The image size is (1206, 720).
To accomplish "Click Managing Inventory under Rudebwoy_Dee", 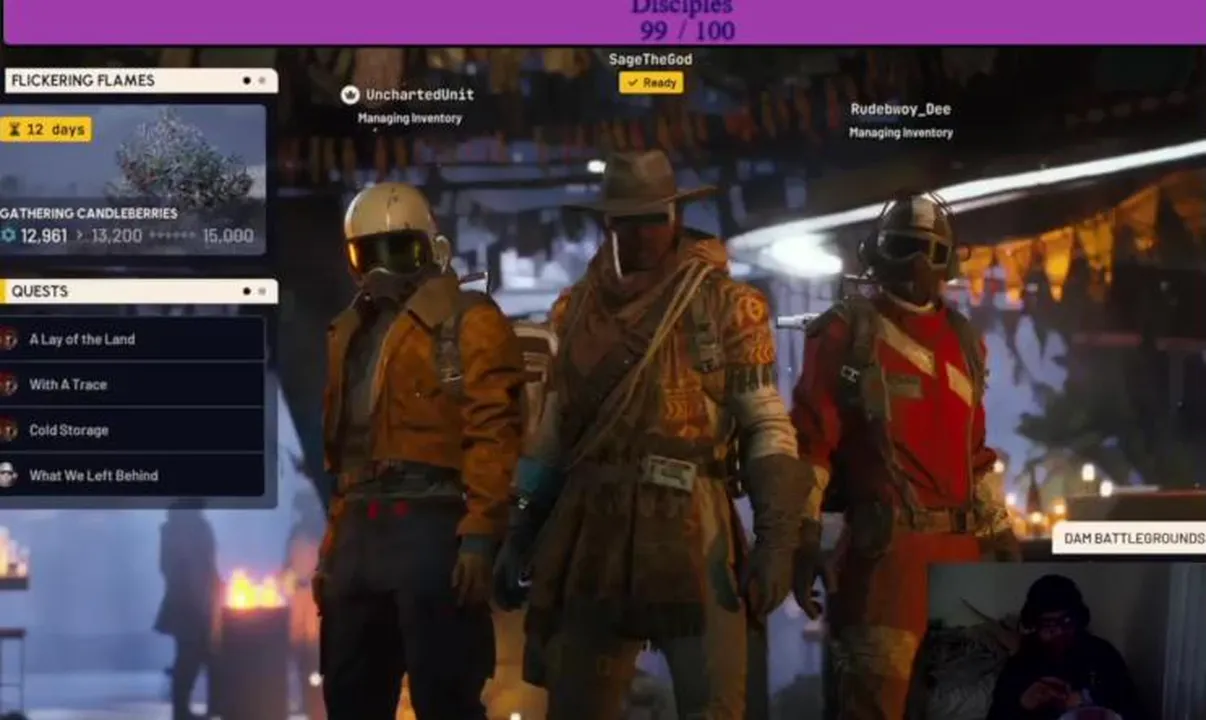I will tap(901, 132).
